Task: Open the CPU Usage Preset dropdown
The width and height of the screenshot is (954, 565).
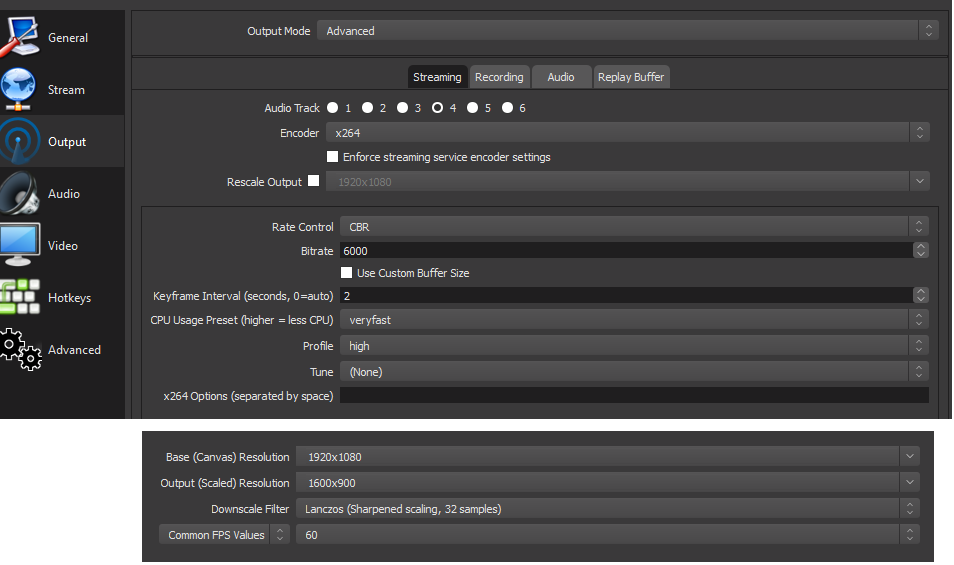Action: 634,320
